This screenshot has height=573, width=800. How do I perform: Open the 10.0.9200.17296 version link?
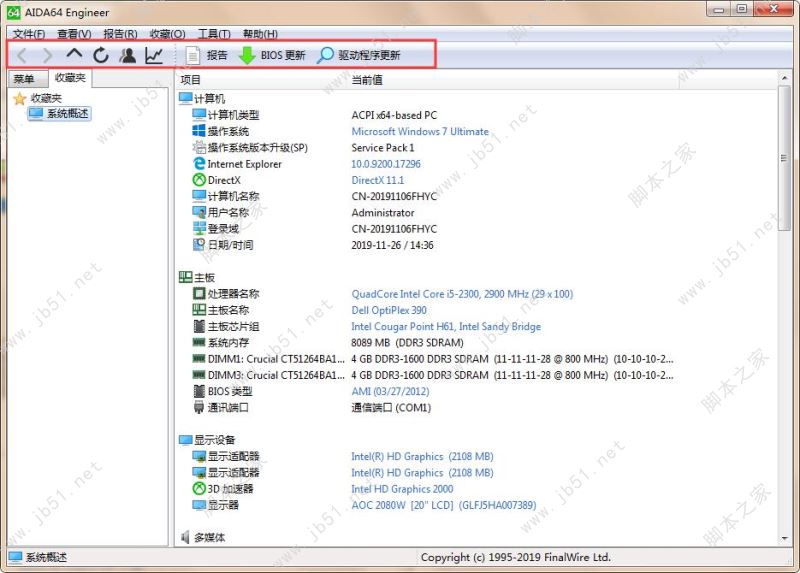click(x=386, y=164)
